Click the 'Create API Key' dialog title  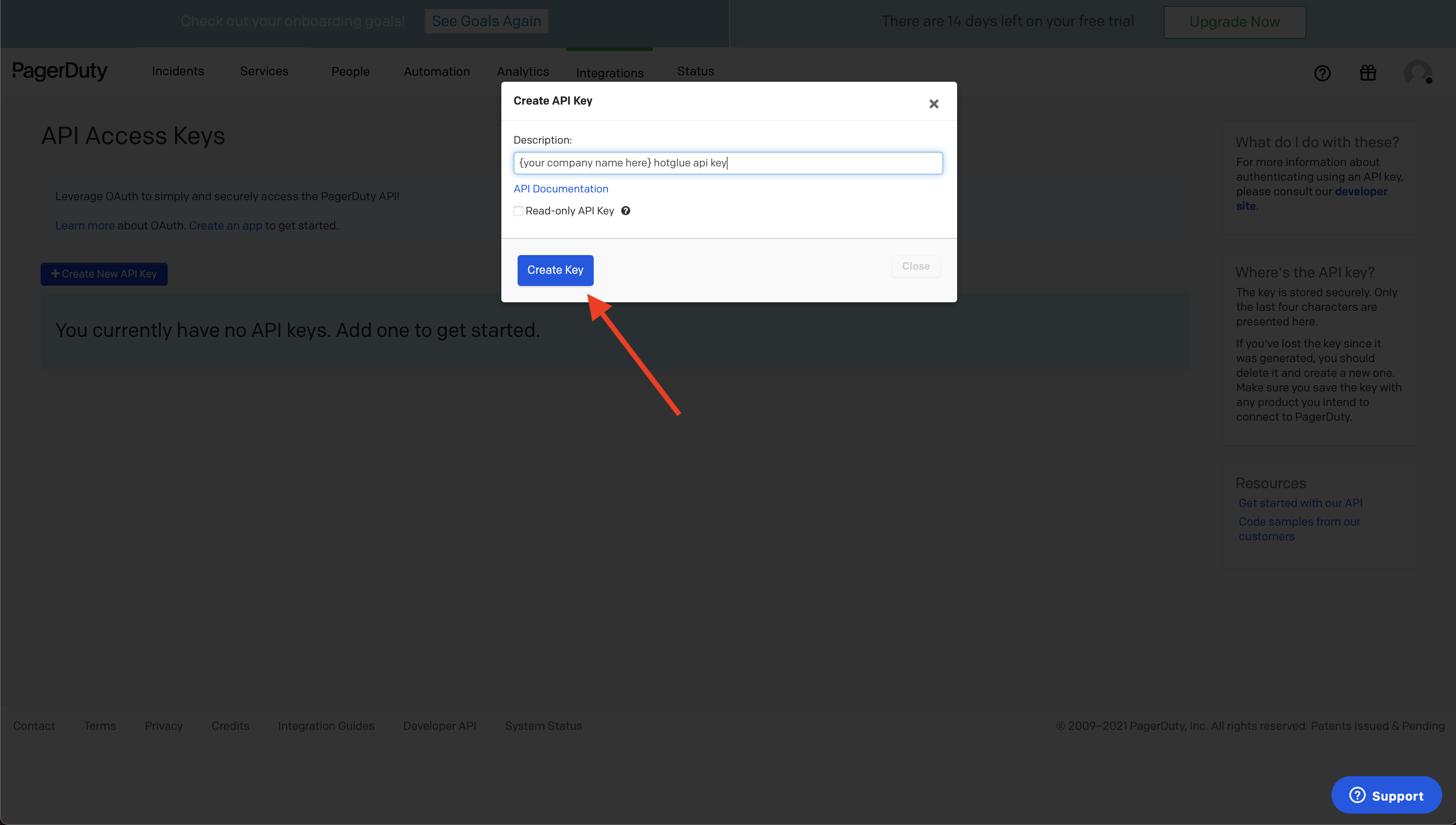tap(553, 101)
